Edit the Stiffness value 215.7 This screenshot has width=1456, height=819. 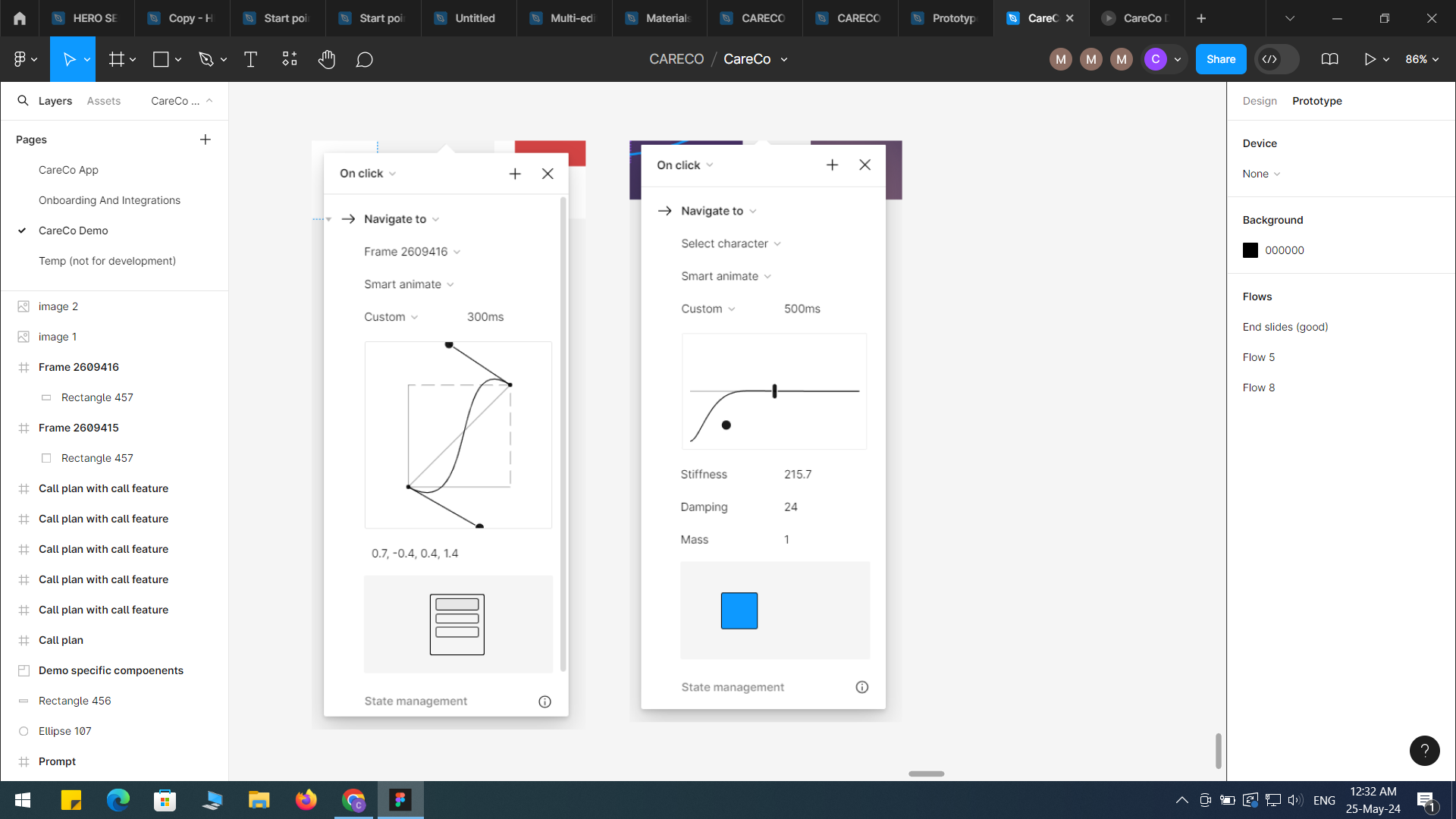[798, 475]
